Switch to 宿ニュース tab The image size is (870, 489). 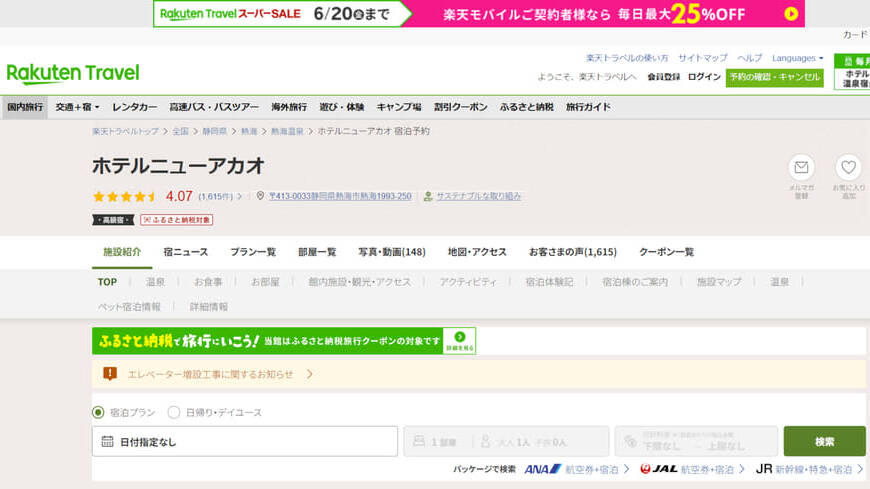(186, 252)
